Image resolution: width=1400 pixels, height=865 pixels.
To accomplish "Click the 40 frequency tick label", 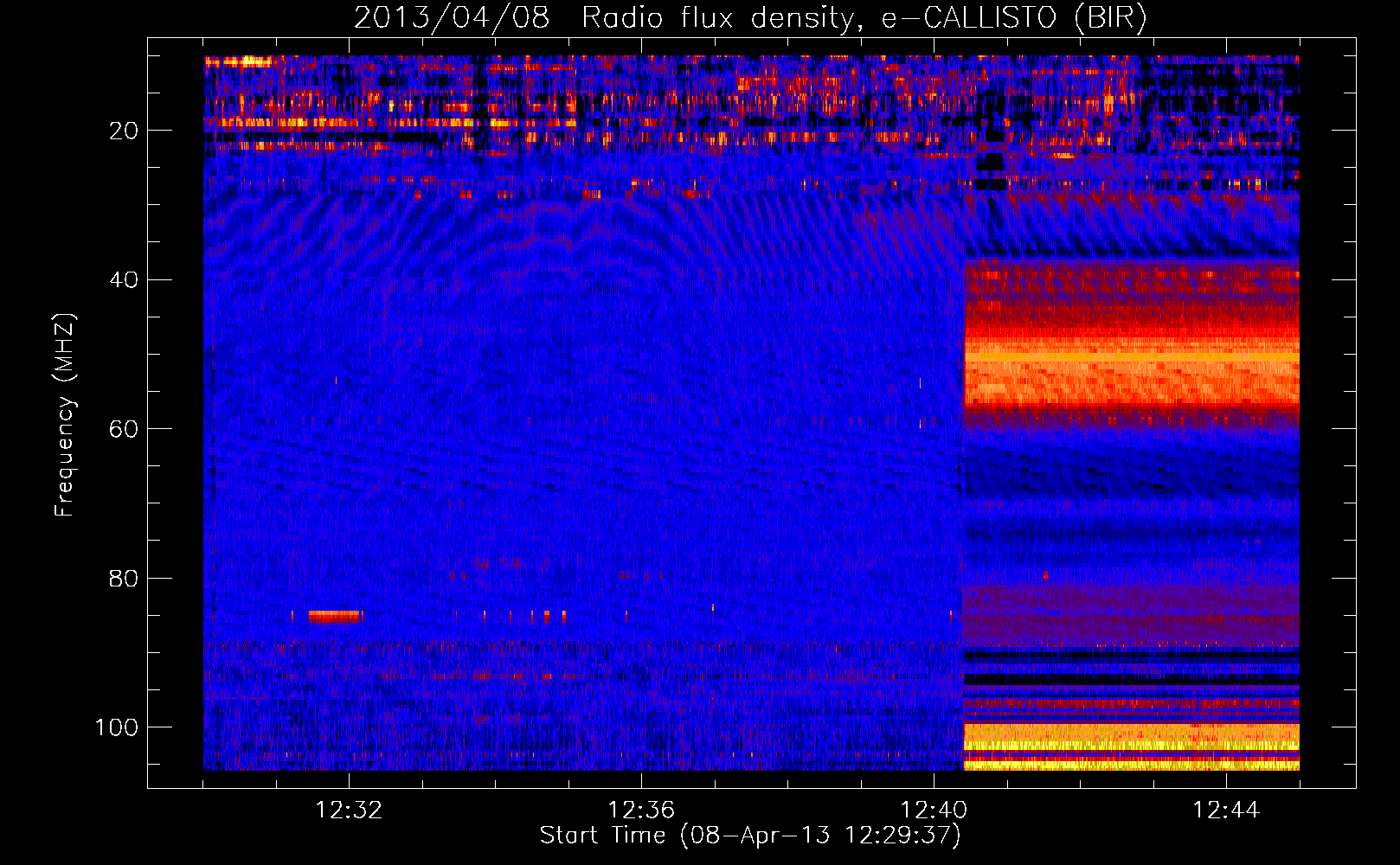I will (x=124, y=280).
